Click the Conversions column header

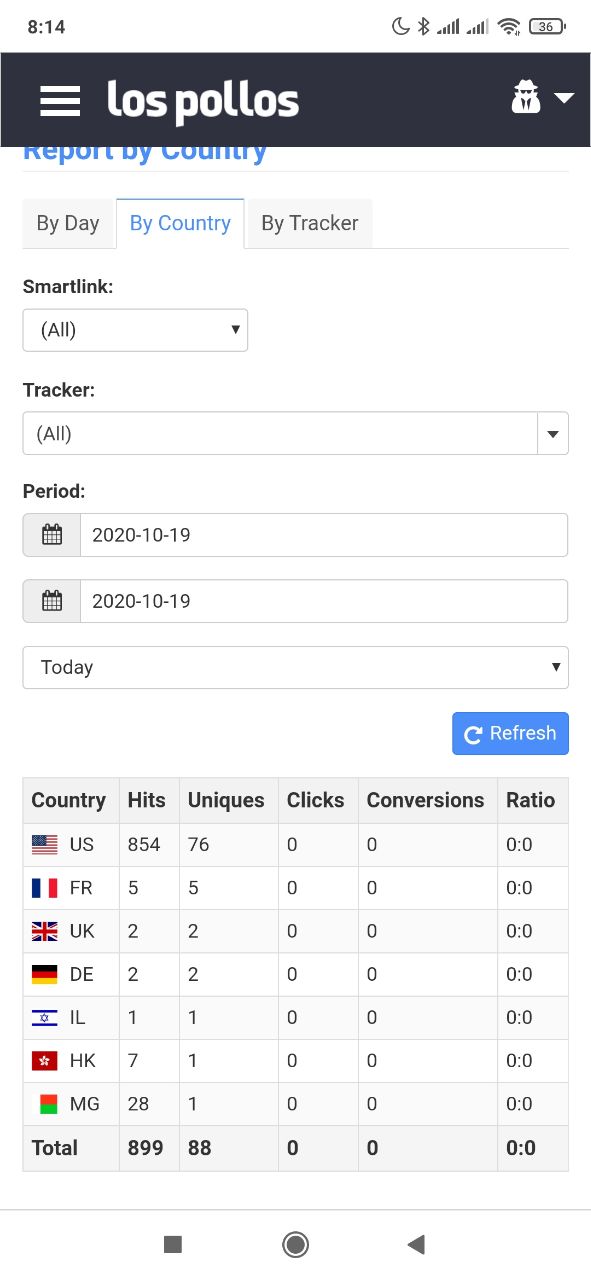426,800
